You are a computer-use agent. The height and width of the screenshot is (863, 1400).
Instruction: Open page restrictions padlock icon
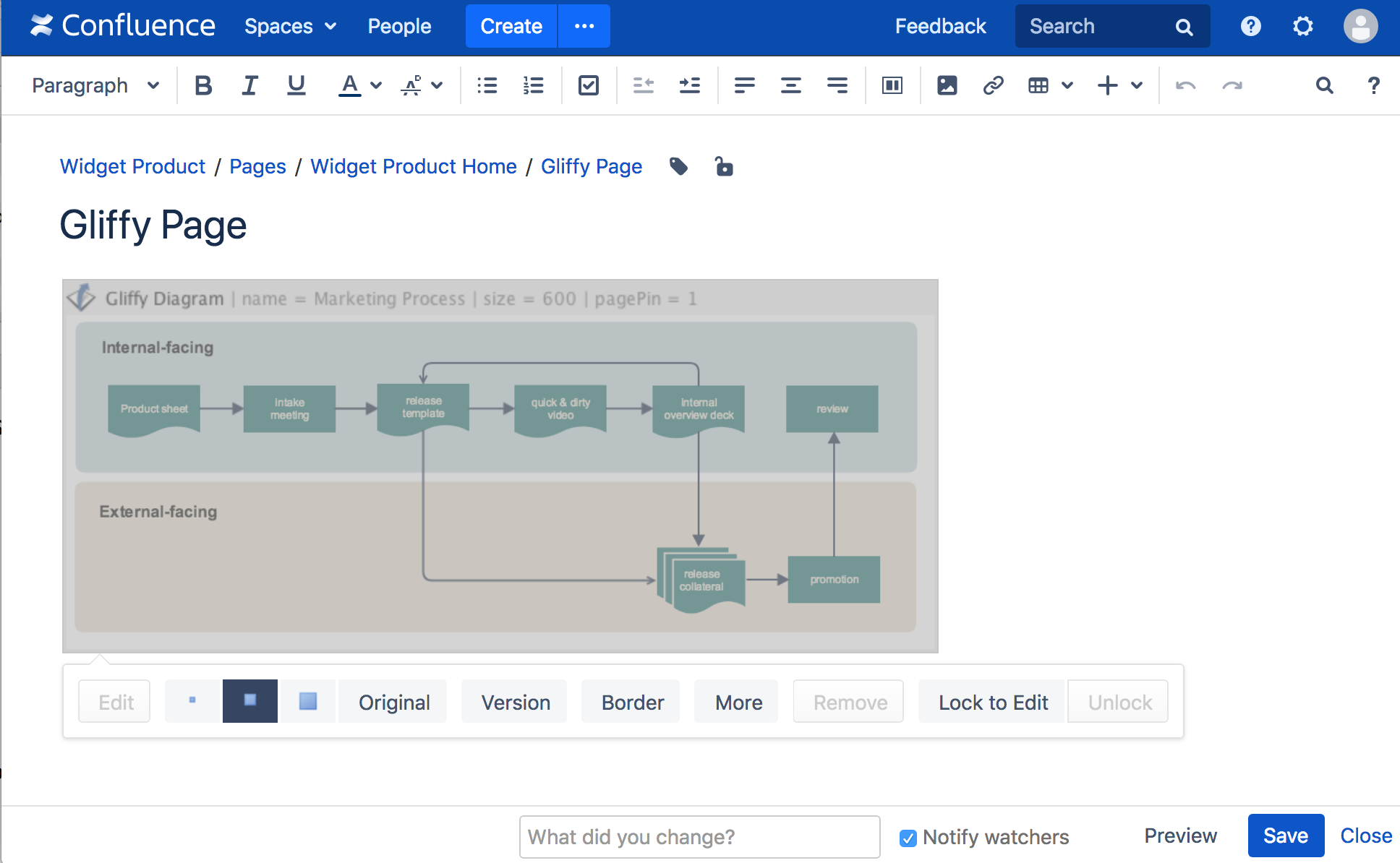(724, 166)
